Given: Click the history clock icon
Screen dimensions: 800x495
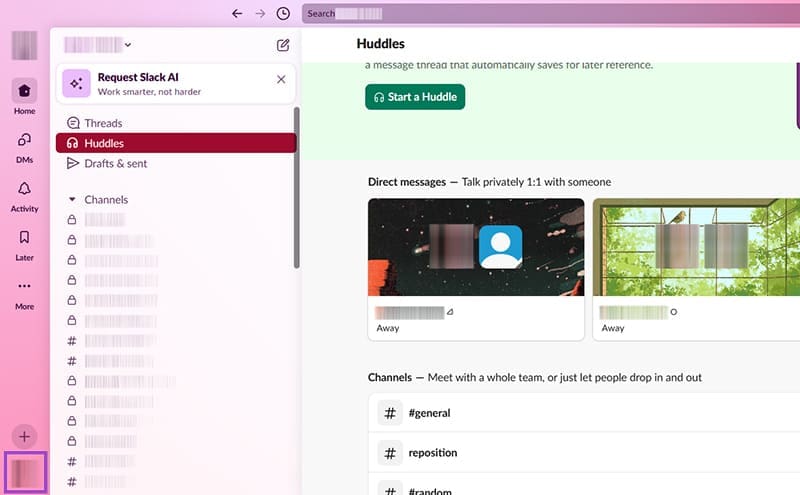Looking at the screenshot, I should point(284,14).
